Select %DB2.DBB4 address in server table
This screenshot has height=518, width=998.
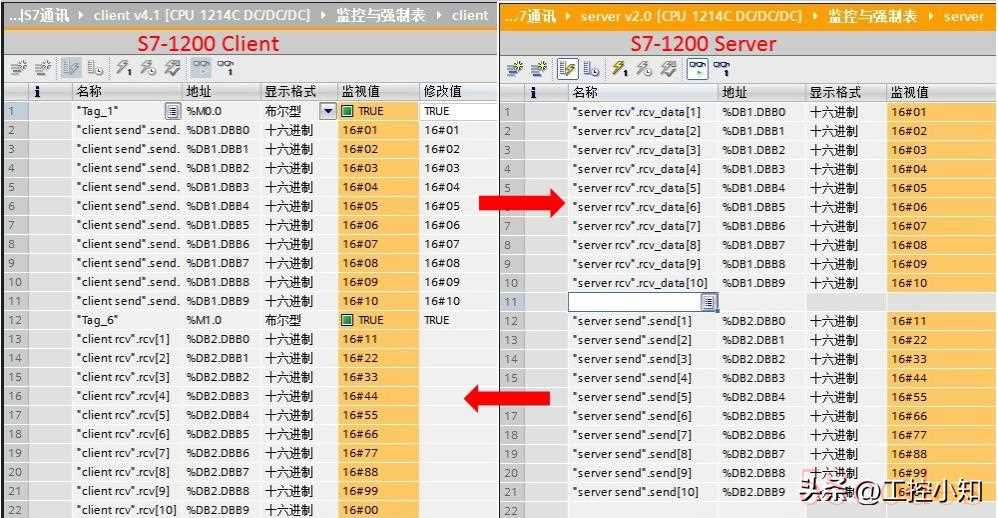point(763,396)
